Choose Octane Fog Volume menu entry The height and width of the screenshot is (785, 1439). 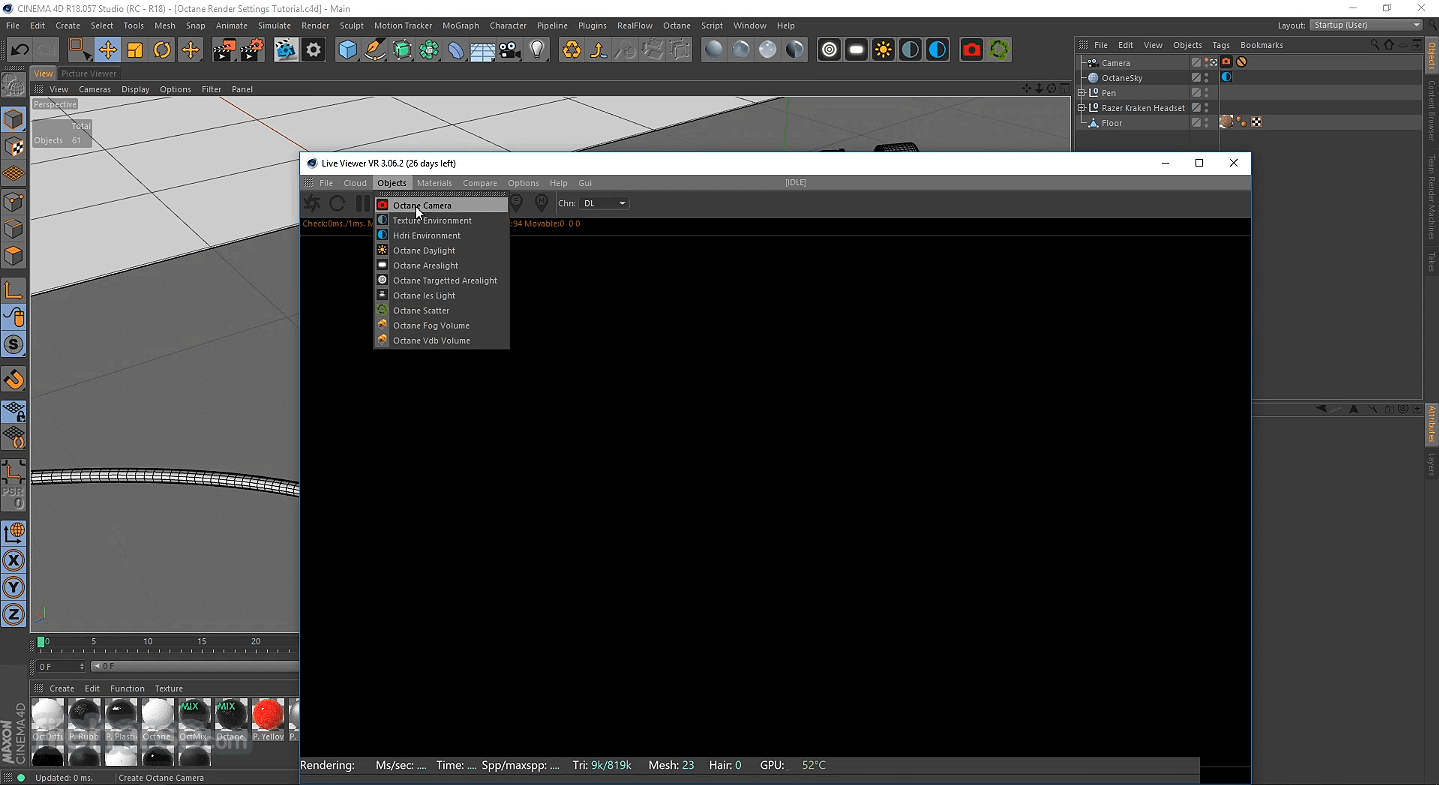(441, 325)
